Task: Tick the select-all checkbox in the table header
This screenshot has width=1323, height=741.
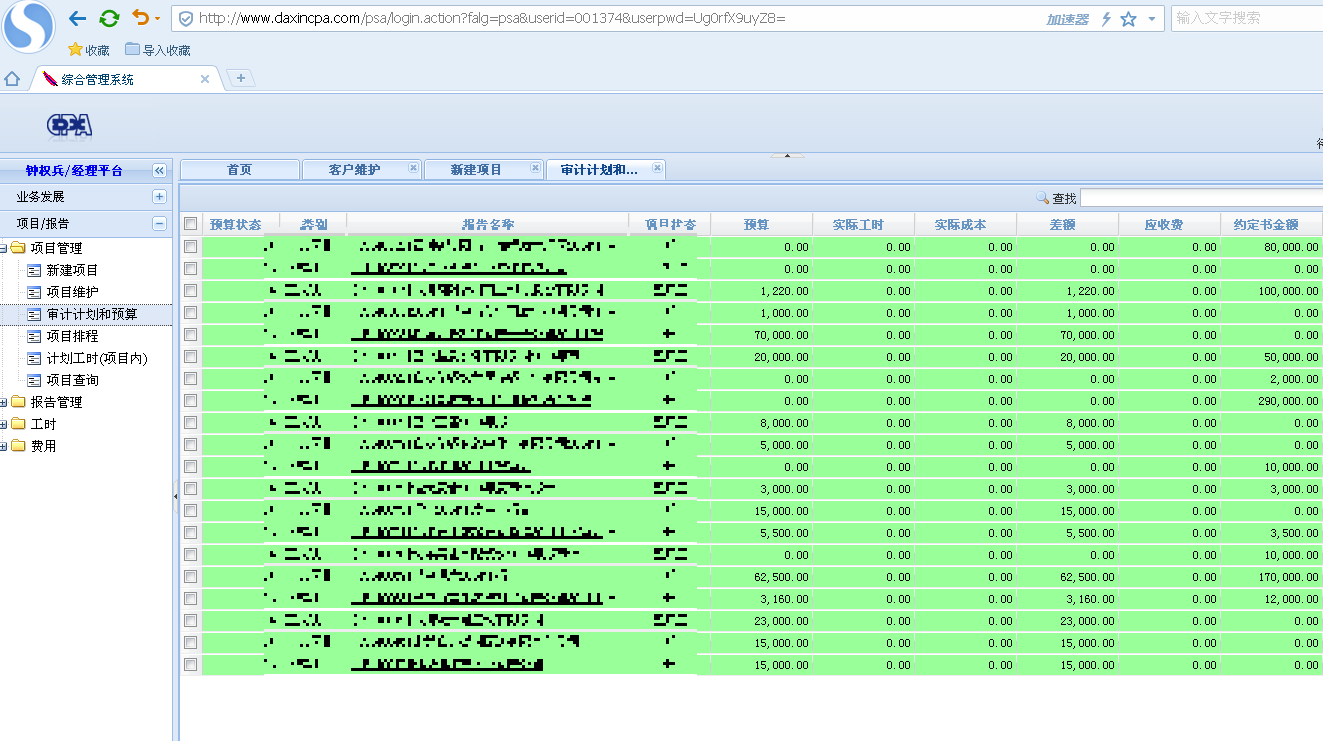Action: [x=191, y=224]
